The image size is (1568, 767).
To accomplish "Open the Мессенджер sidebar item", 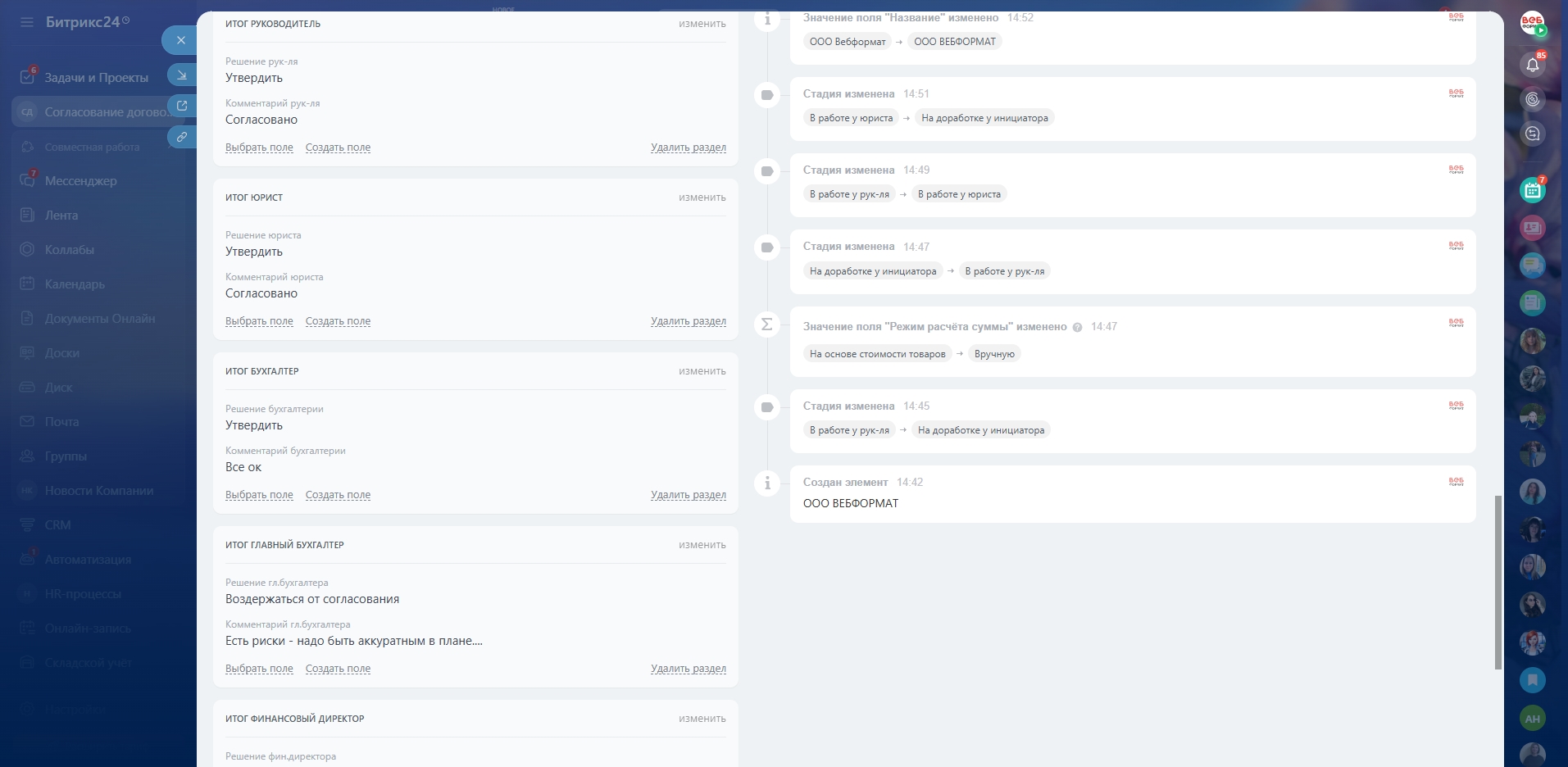I will coord(80,181).
